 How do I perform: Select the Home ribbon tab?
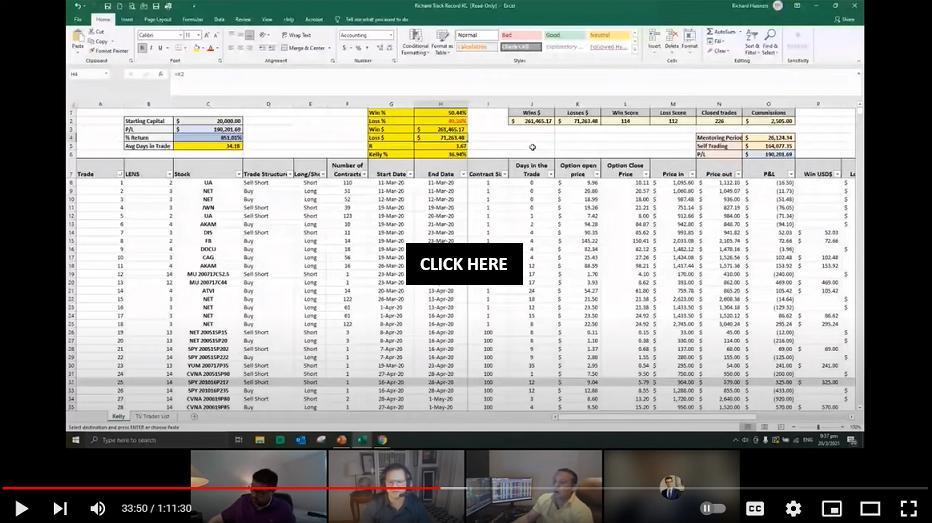click(103, 20)
